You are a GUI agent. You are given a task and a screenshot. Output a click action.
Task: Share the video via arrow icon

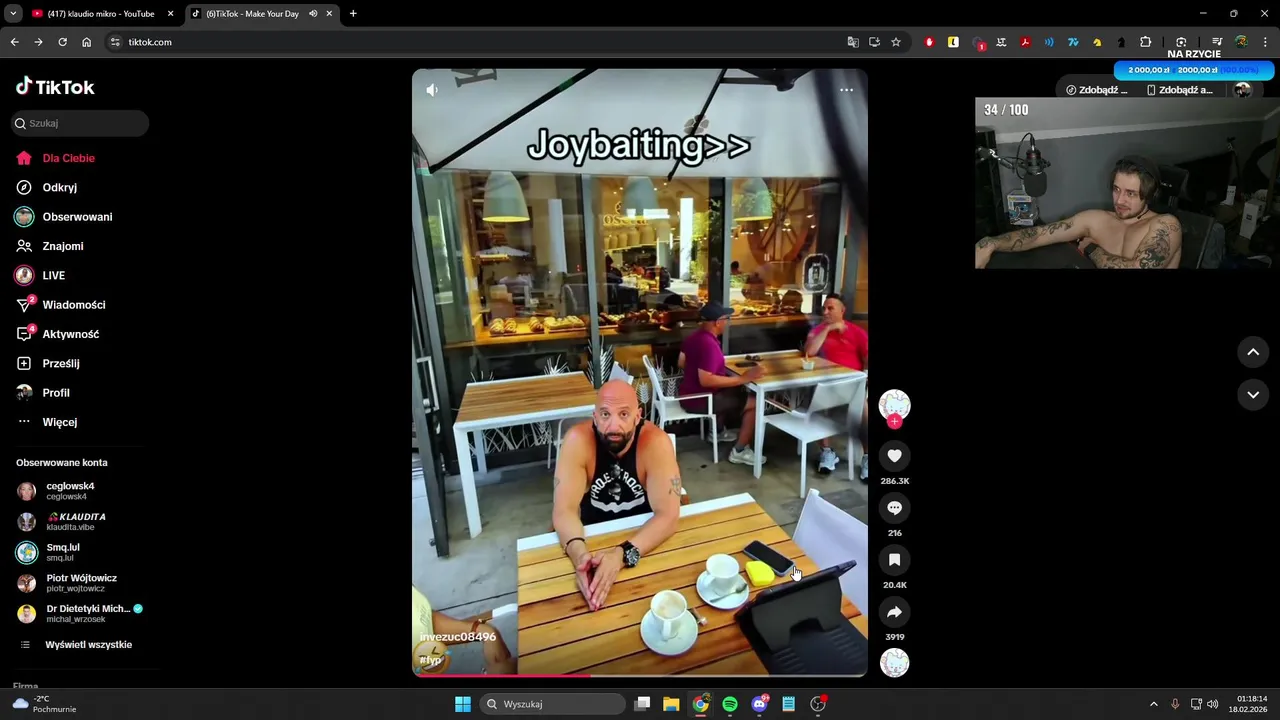pyautogui.click(x=894, y=612)
